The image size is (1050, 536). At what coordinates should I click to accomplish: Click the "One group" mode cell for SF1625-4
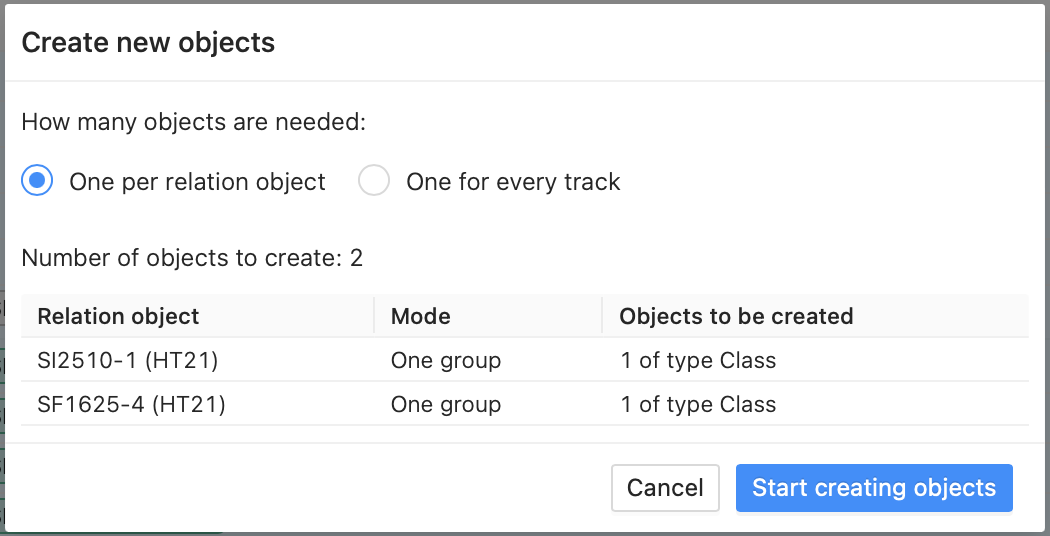[x=446, y=405]
